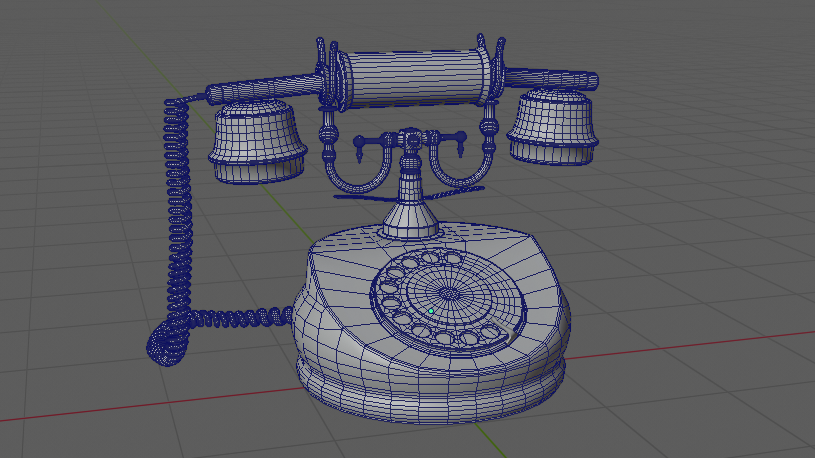Image resolution: width=815 pixels, height=458 pixels.
Task: Click the coiled cord where it meets the base
Action: pyautogui.click(x=283, y=316)
